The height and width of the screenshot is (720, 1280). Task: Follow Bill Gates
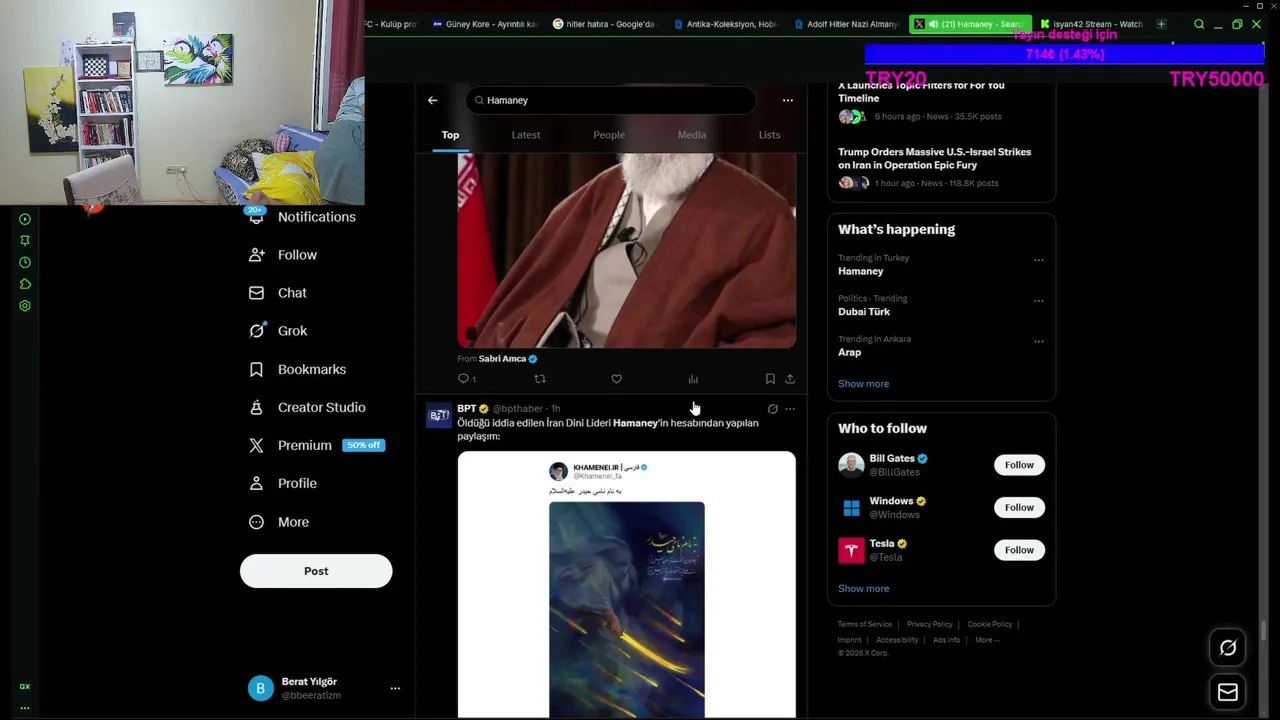(1019, 465)
